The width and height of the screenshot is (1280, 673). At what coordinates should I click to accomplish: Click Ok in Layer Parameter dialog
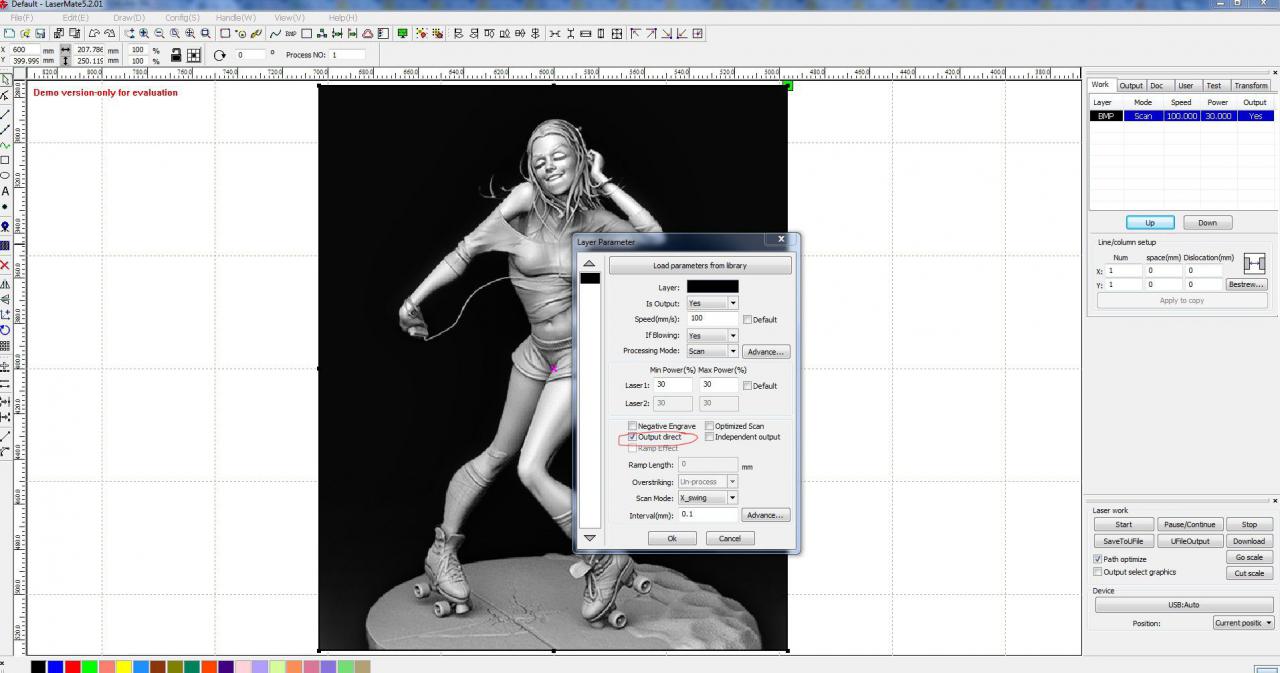(x=672, y=538)
